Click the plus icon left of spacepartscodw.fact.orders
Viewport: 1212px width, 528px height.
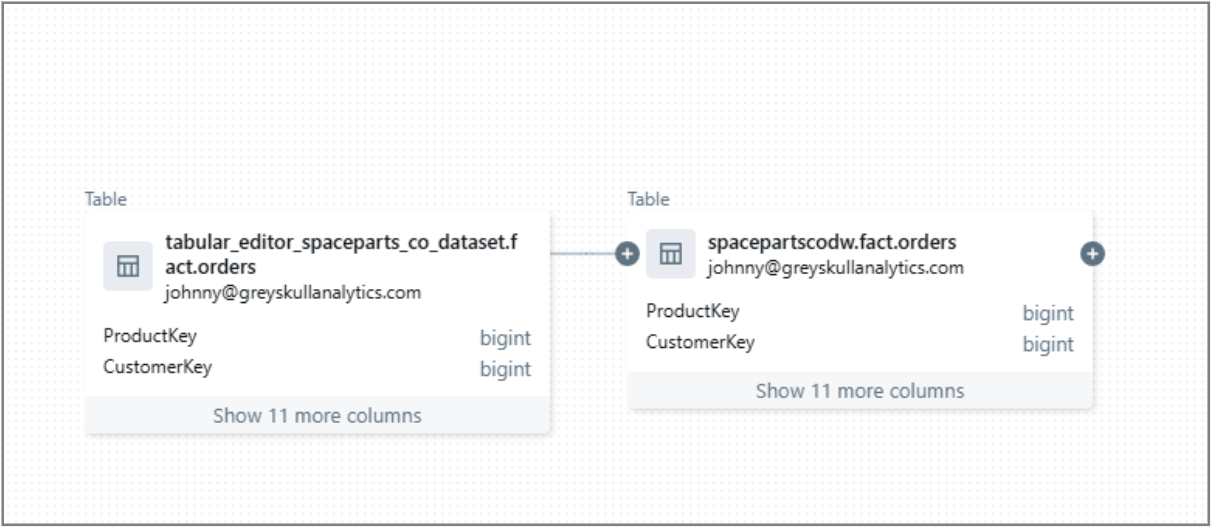[x=627, y=254]
